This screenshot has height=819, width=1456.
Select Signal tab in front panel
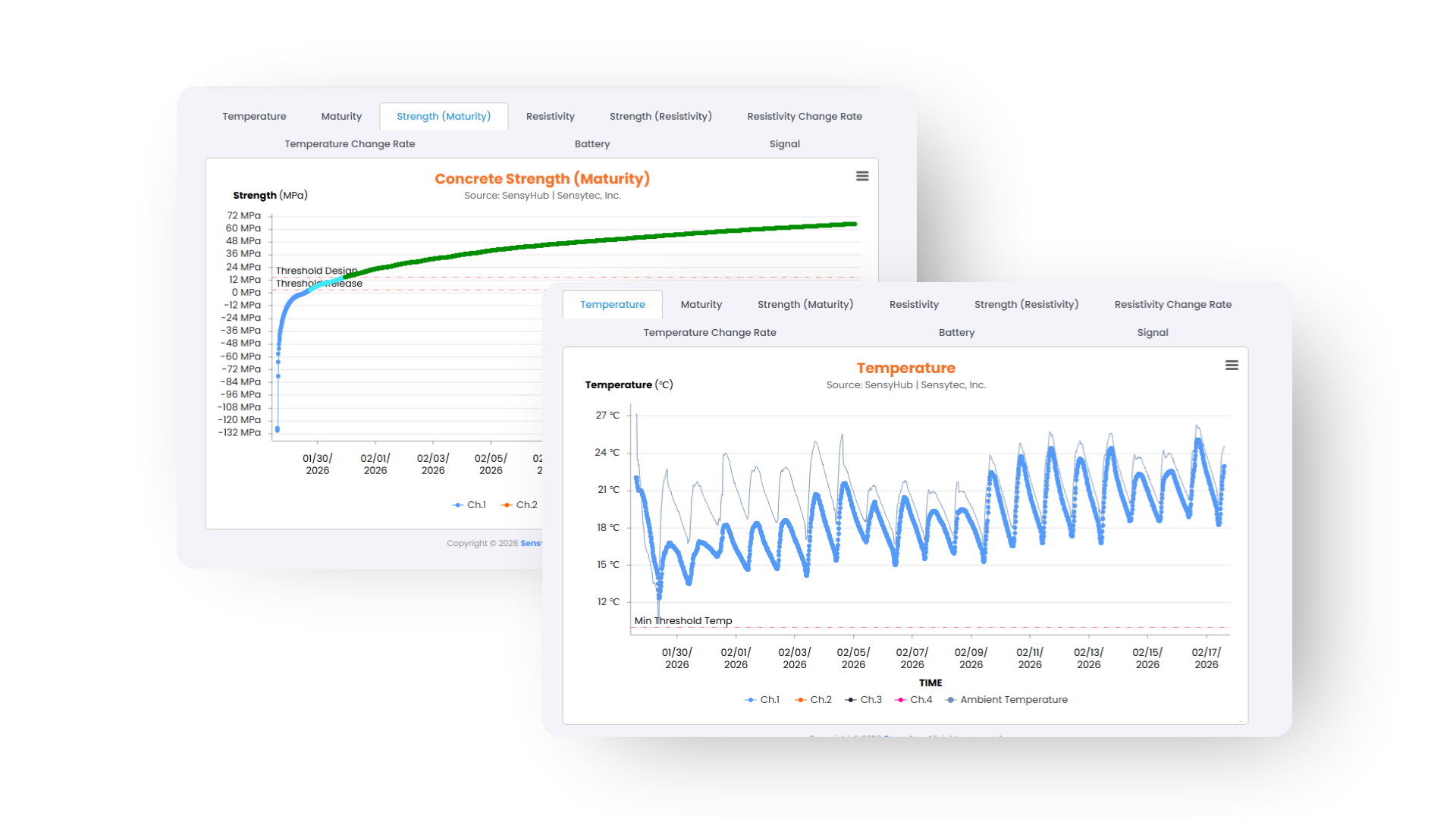coord(1152,333)
